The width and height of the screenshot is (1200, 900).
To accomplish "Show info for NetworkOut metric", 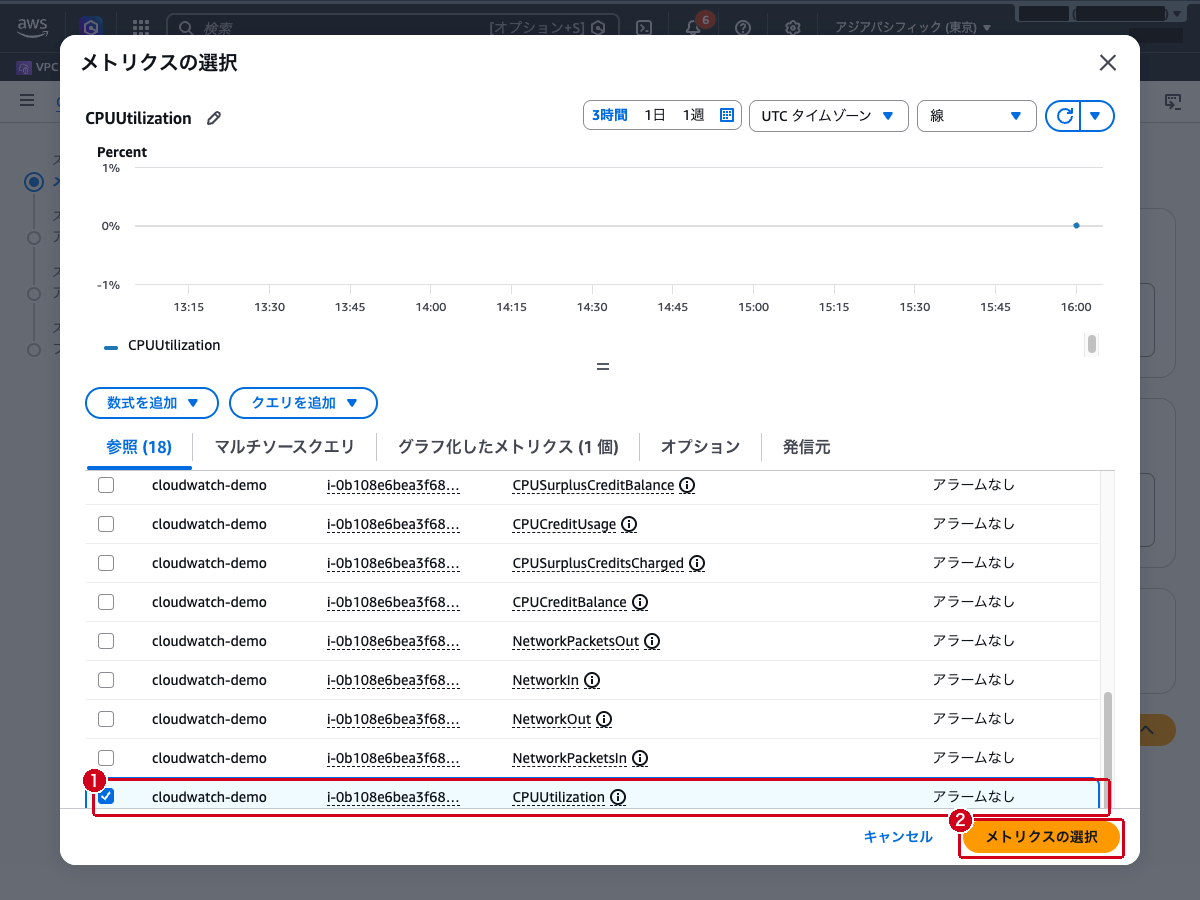I will (604, 719).
